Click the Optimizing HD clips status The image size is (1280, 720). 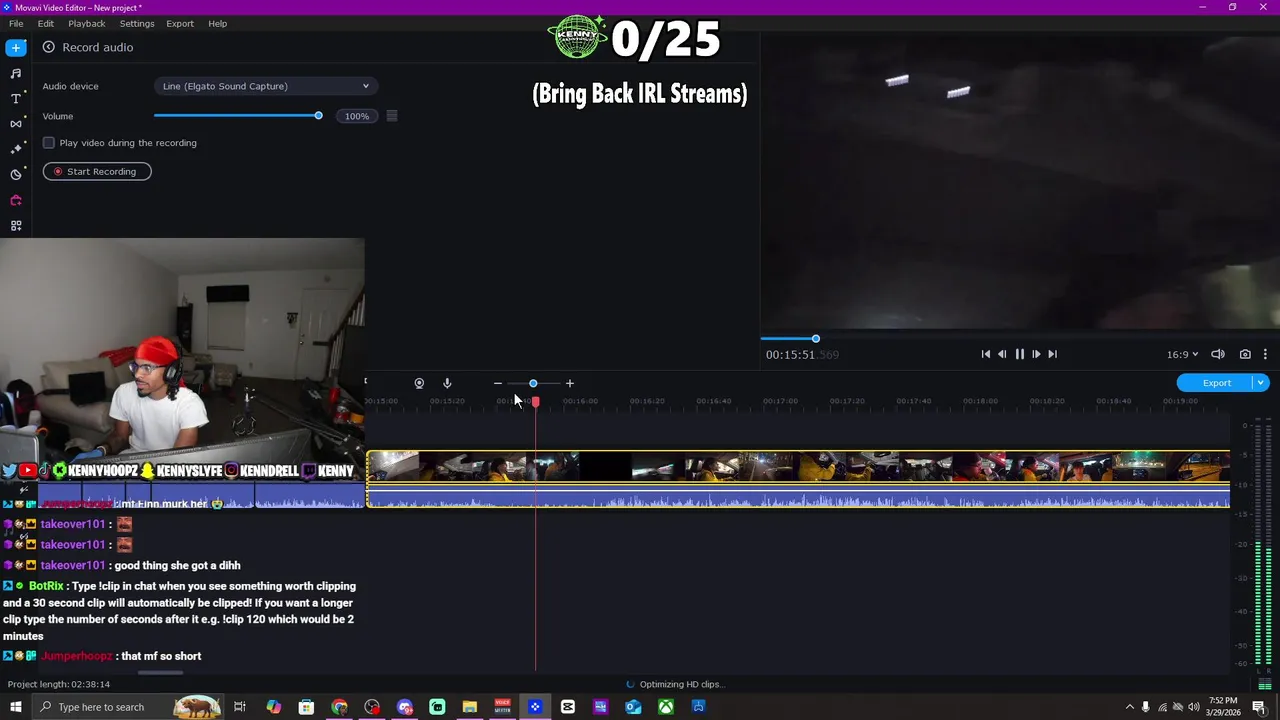(681, 684)
